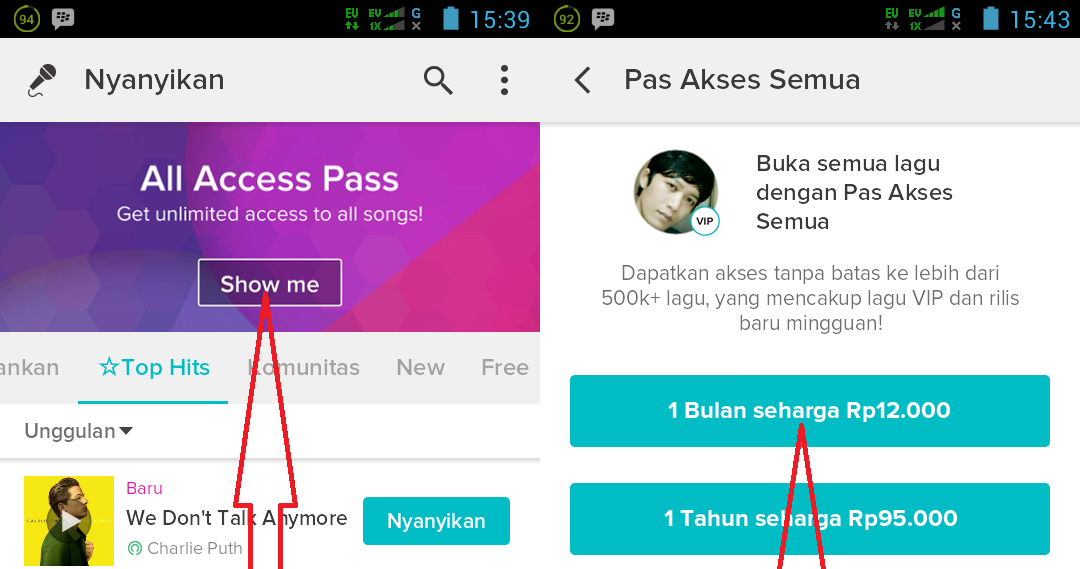Open the Komunitas tab
Image resolution: width=1084 pixels, height=569 pixels.
click(x=303, y=367)
